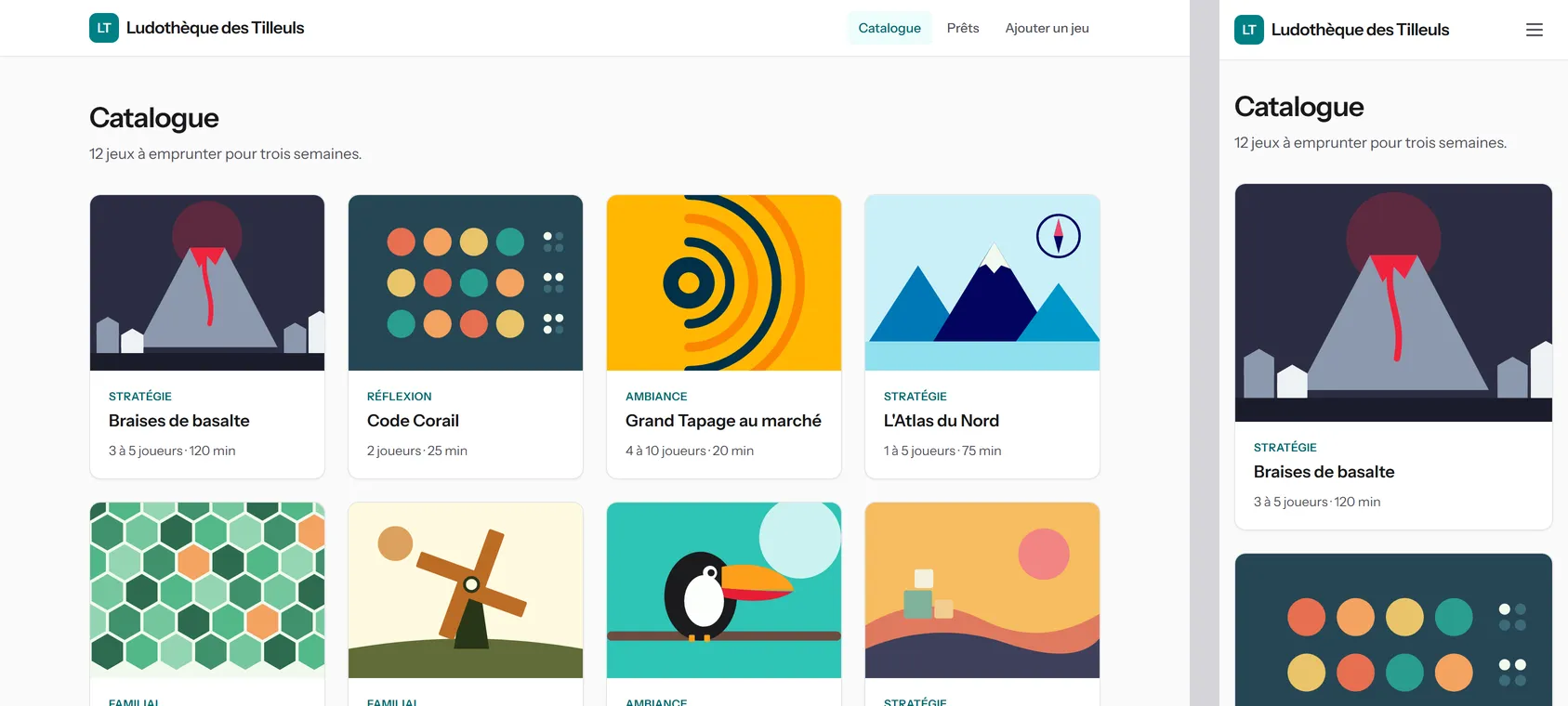
Task: Click STRATÉGIE label on L'Atlas du Nord card
Action: (x=916, y=397)
